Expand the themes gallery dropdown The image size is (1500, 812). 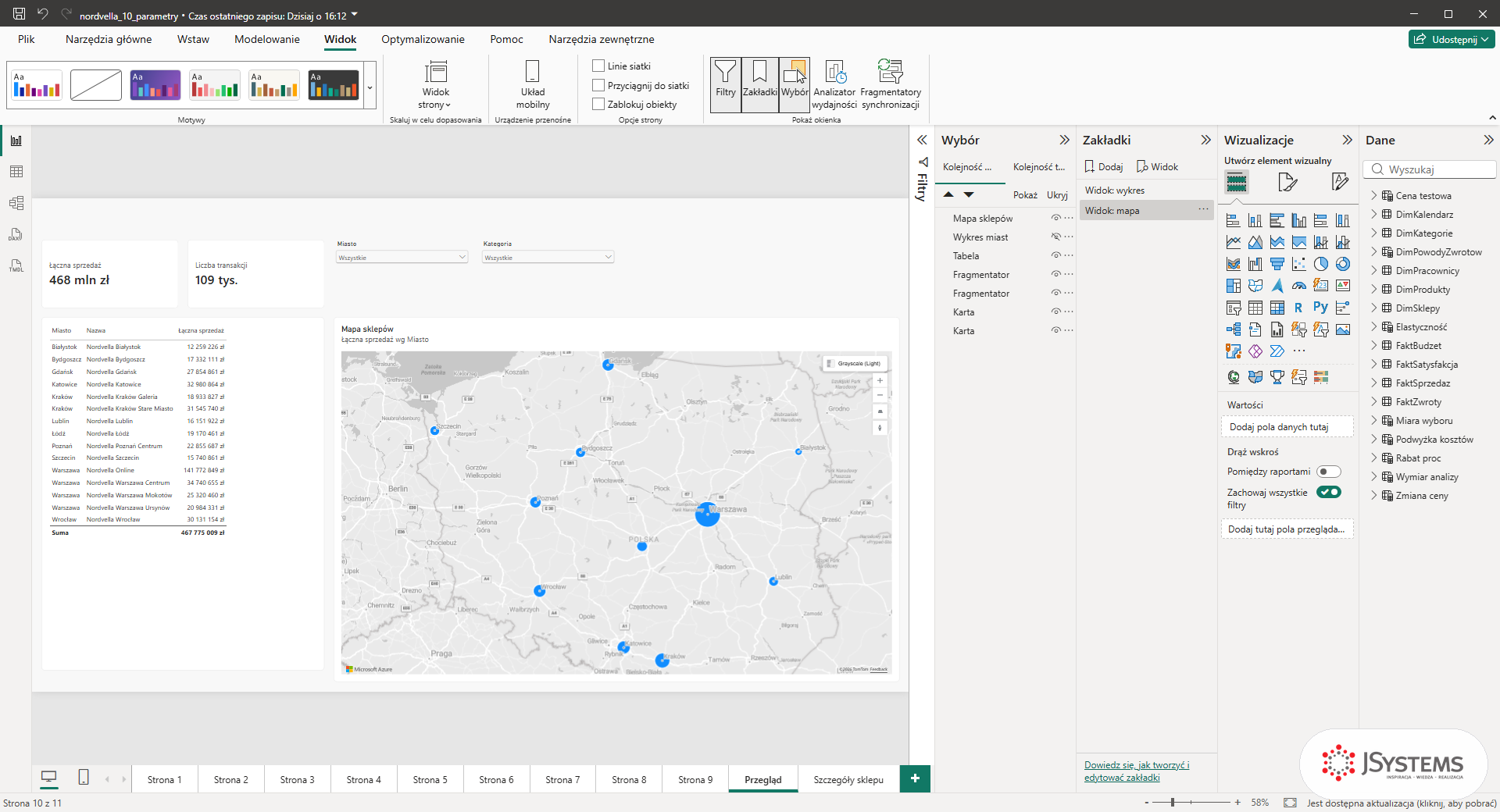(x=370, y=87)
